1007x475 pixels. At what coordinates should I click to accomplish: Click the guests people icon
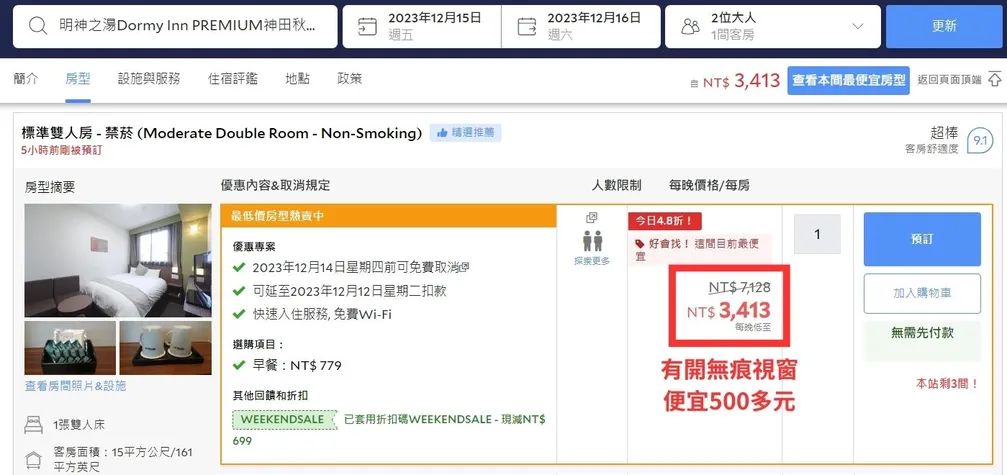pyautogui.click(x=690, y=27)
